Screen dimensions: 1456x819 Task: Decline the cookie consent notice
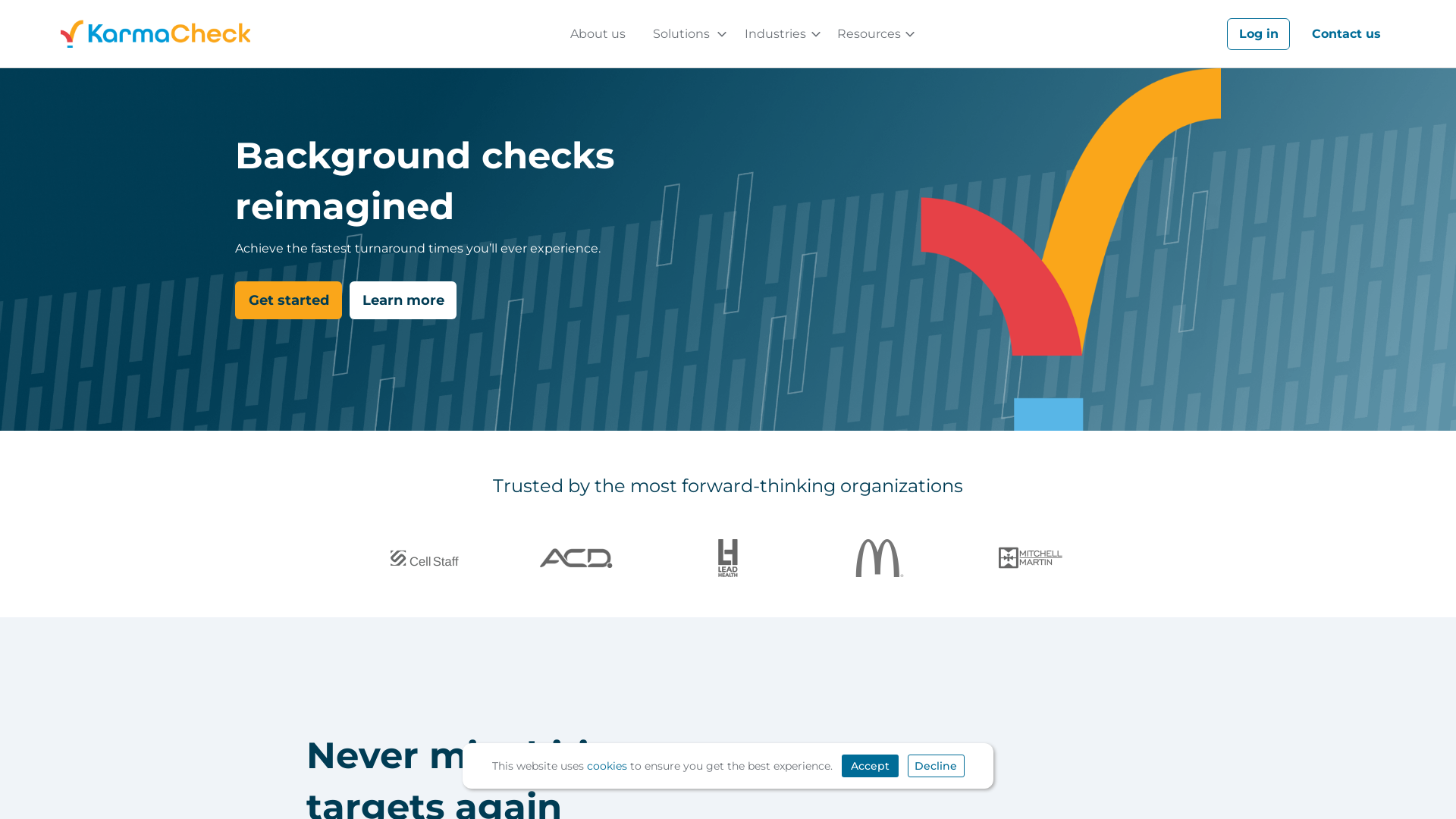(935, 765)
